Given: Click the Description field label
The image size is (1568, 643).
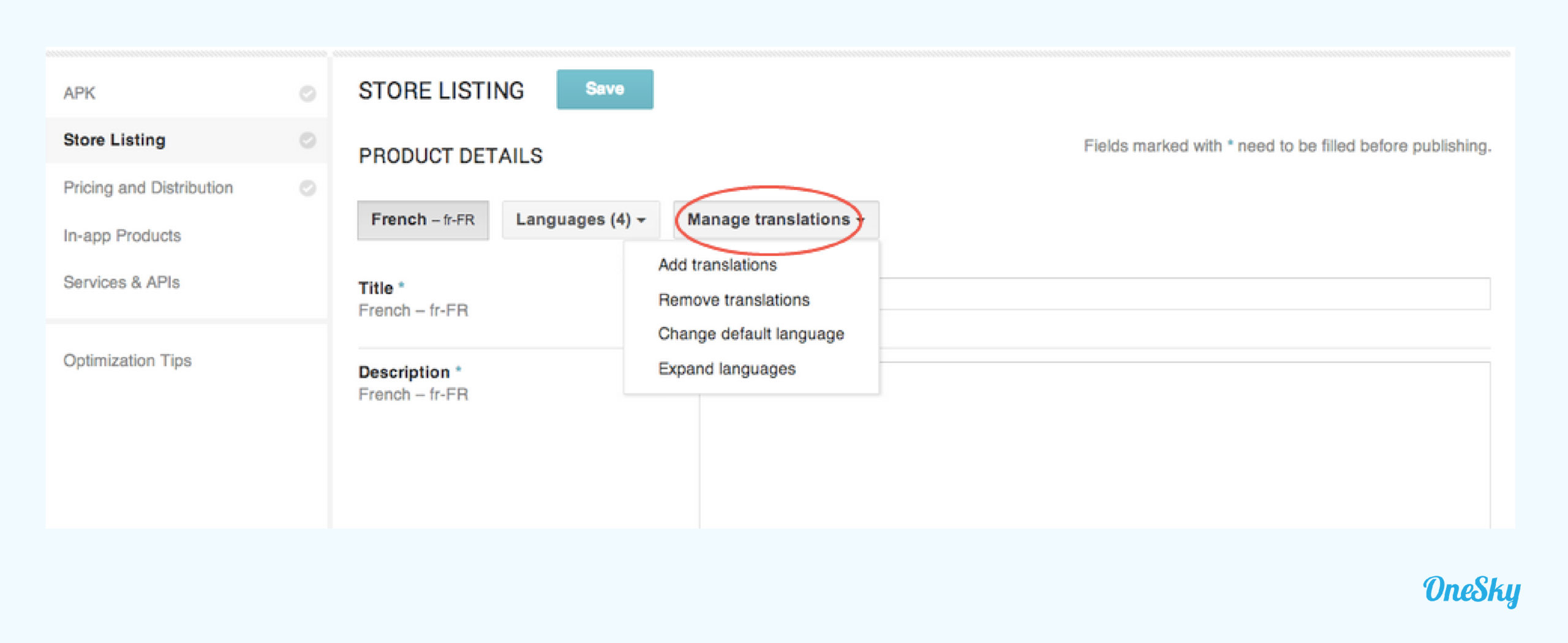Looking at the screenshot, I should [404, 372].
